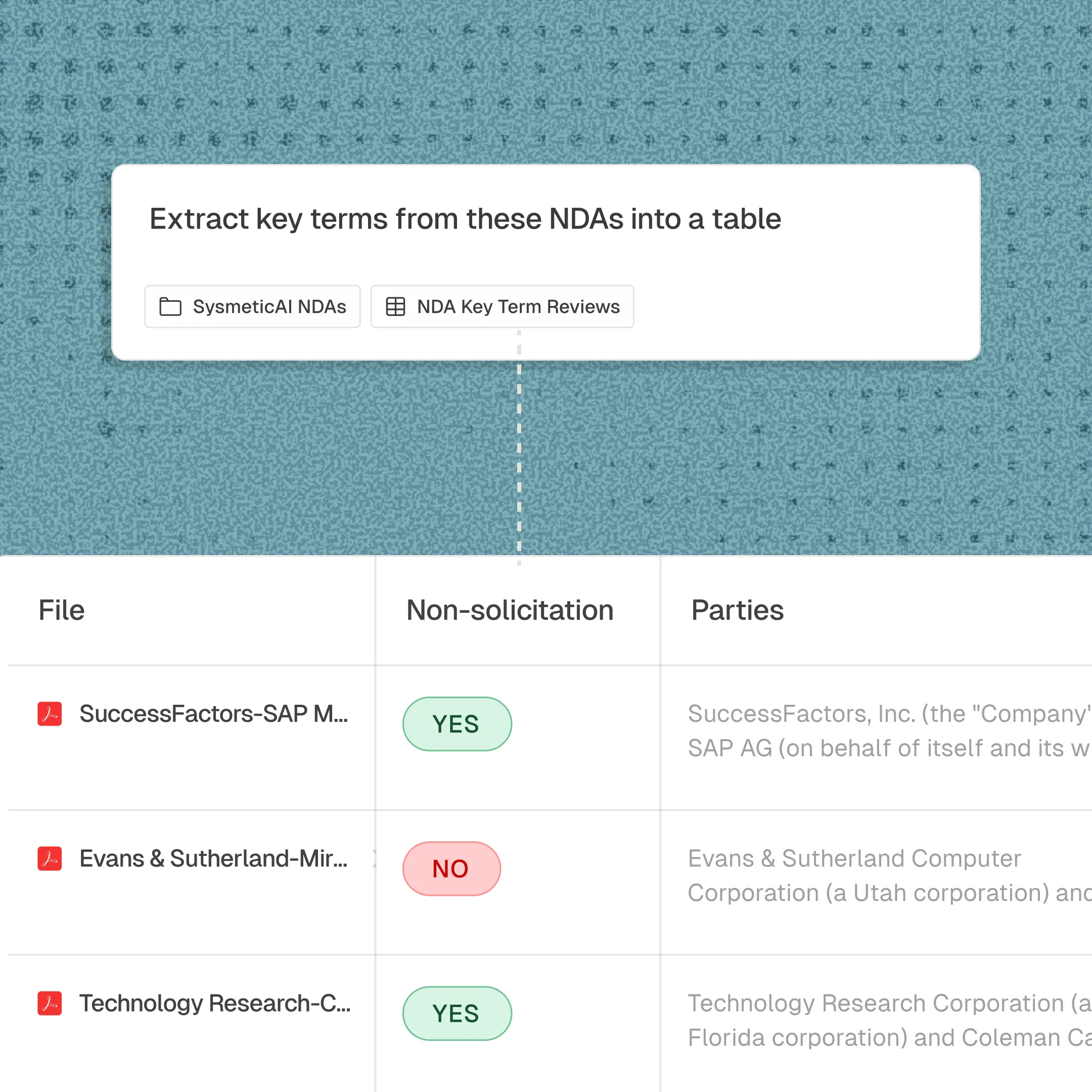The height and width of the screenshot is (1092, 1092).
Task: Open the SuccessFactors-SAP file name
Action: click(x=214, y=714)
